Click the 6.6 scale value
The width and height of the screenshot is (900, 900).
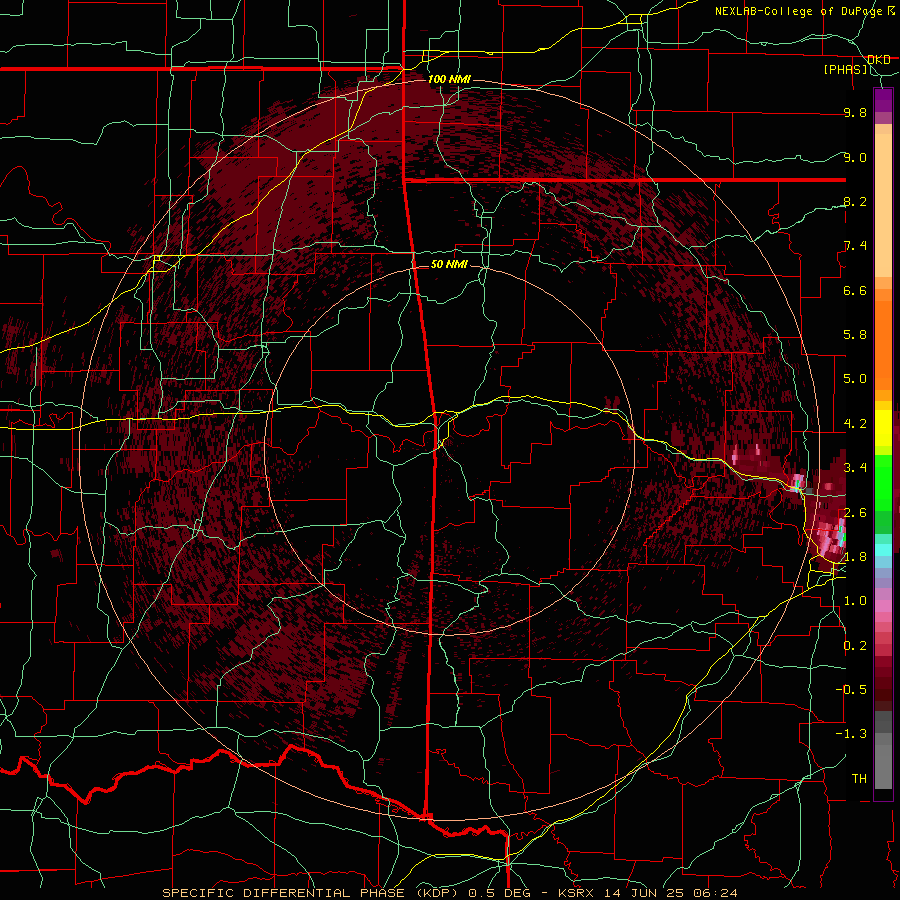(x=855, y=290)
